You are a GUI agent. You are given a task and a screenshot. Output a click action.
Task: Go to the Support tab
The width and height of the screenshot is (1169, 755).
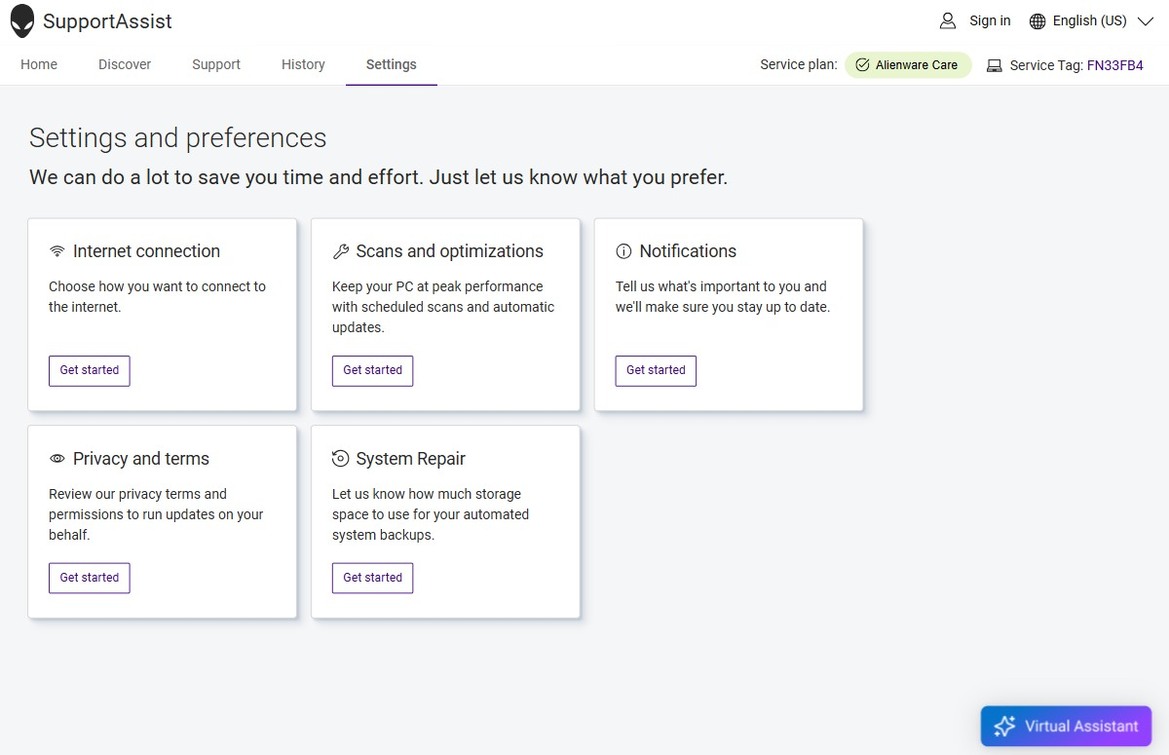[216, 64]
